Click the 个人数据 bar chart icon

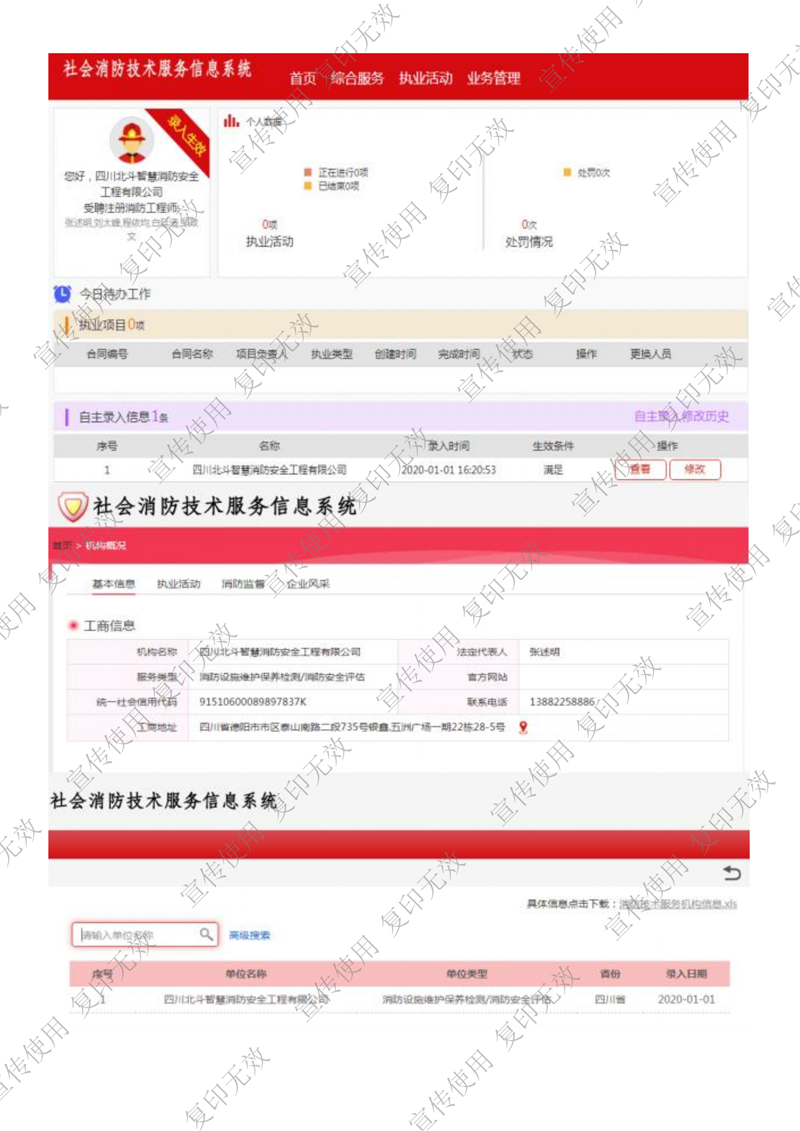[231, 121]
